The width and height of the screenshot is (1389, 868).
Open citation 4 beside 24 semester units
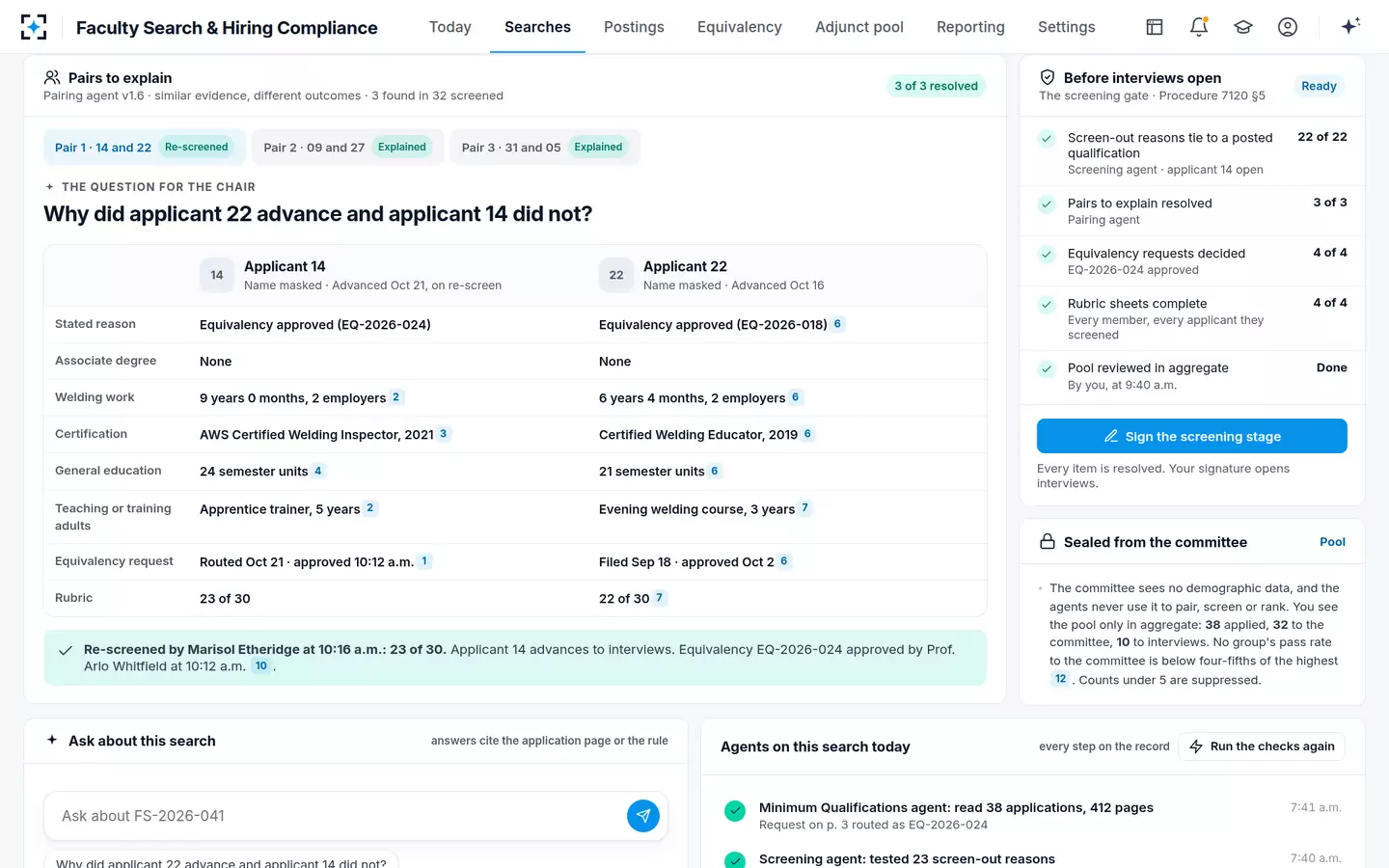(x=318, y=471)
